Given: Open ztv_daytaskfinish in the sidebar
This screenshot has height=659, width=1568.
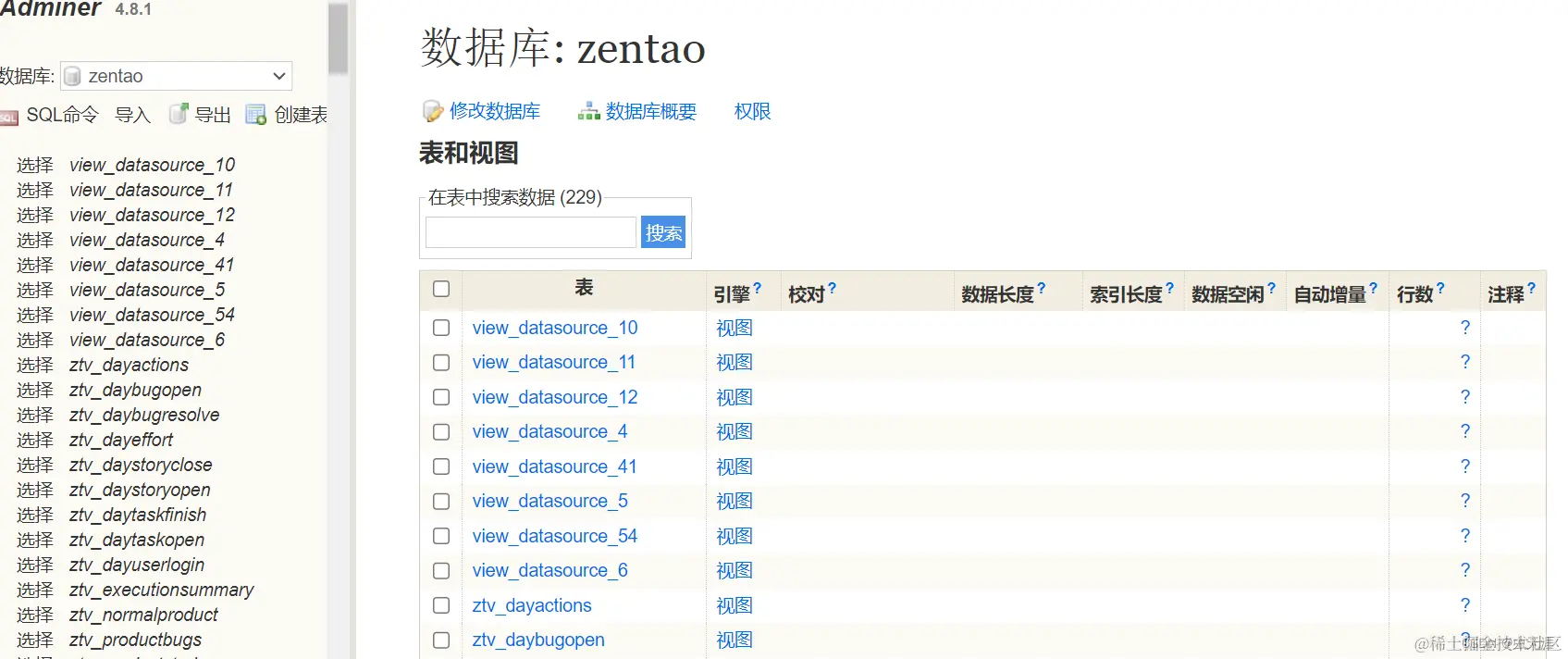Looking at the screenshot, I should point(138,515).
